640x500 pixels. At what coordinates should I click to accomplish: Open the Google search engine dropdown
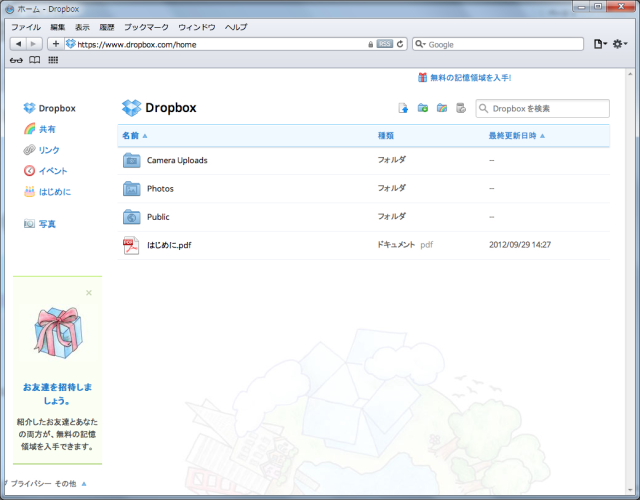[x=420, y=44]
